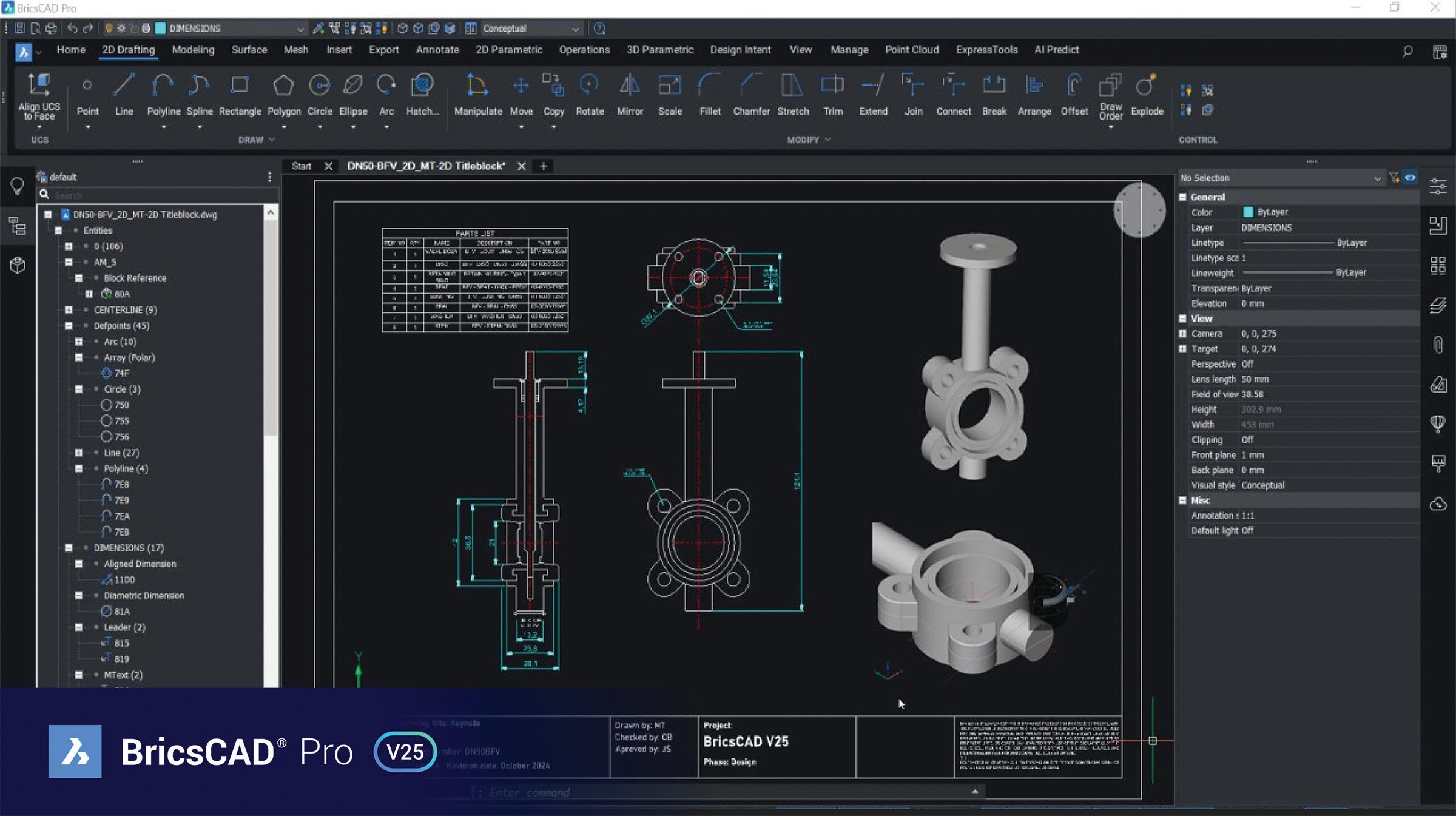The image size is (1456, 816).
Task: Click the structure panel search field
Action: pyautogui.click(x=158, y=195)
